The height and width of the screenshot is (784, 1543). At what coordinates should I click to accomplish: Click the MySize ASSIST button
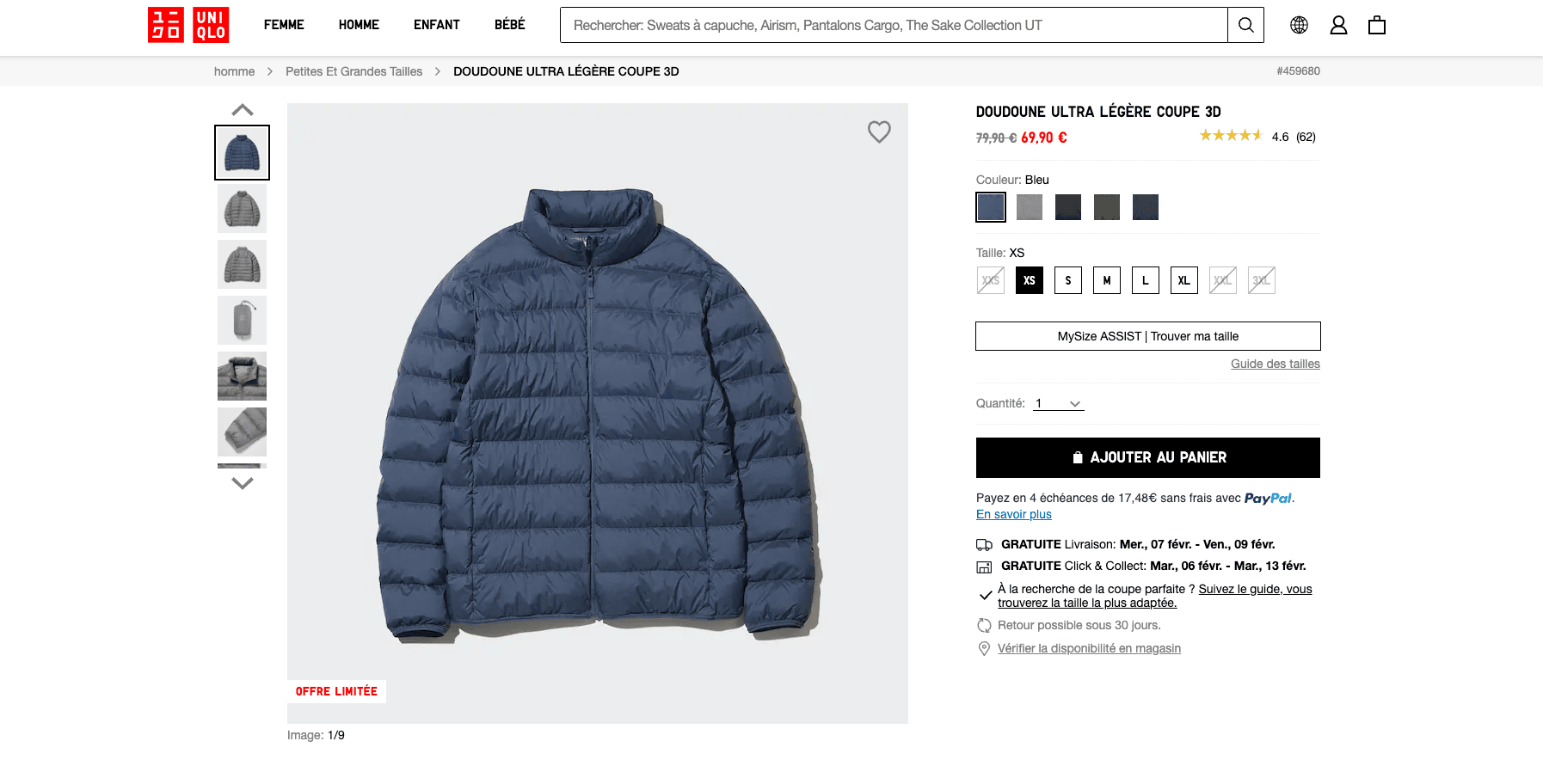point(1147,336)
